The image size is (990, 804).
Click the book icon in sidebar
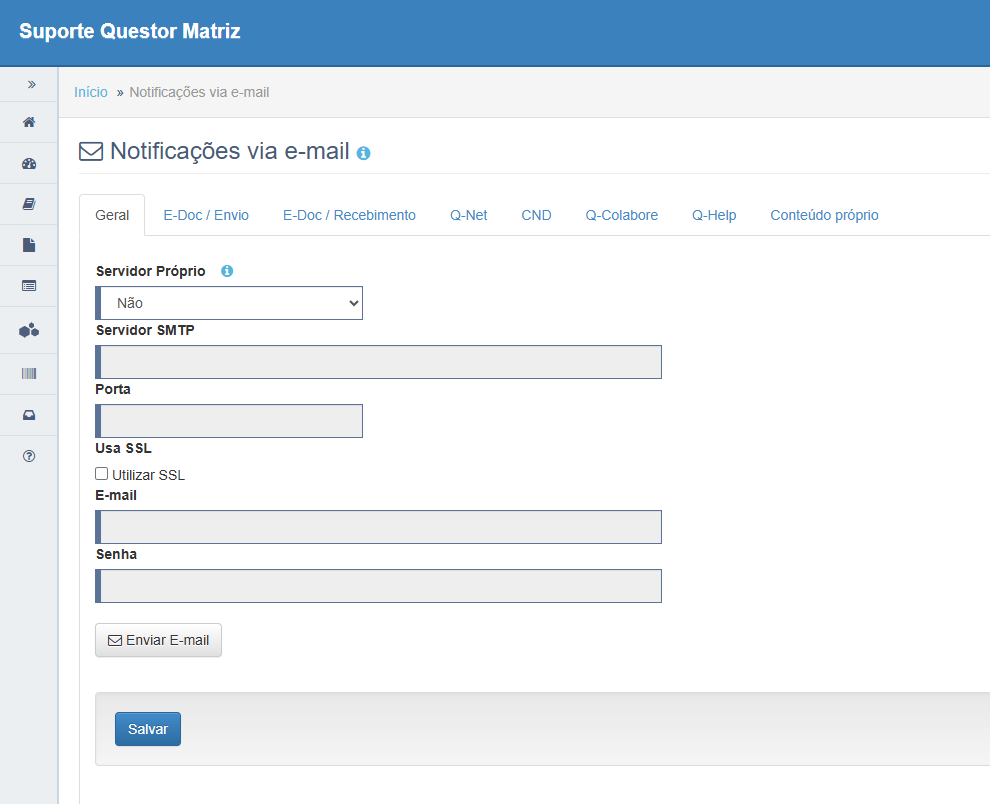(29, 204)
